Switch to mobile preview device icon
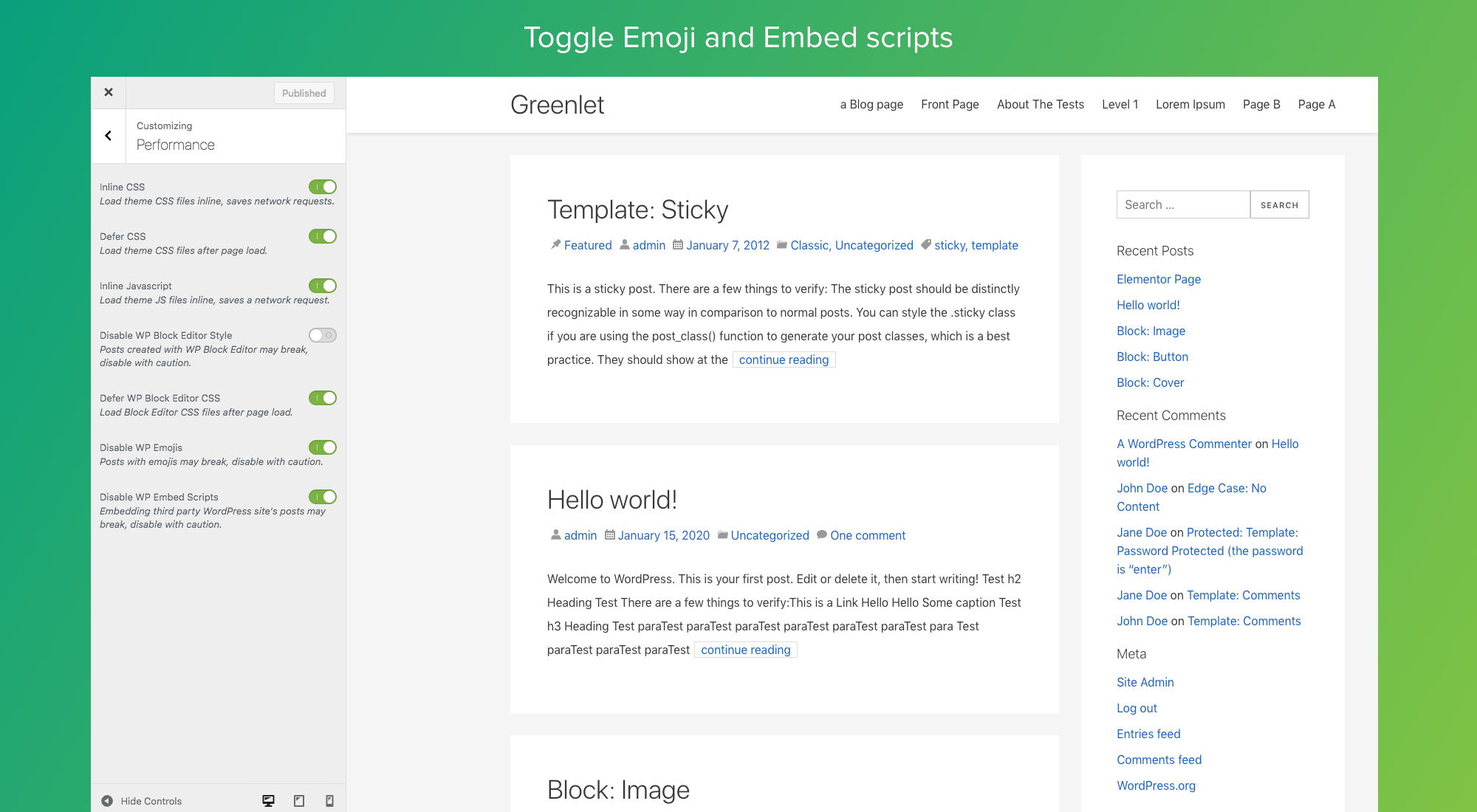Image resolution: width=1477 pixels, height=812 pixels. pyautogui.click(x=330, y=801)
